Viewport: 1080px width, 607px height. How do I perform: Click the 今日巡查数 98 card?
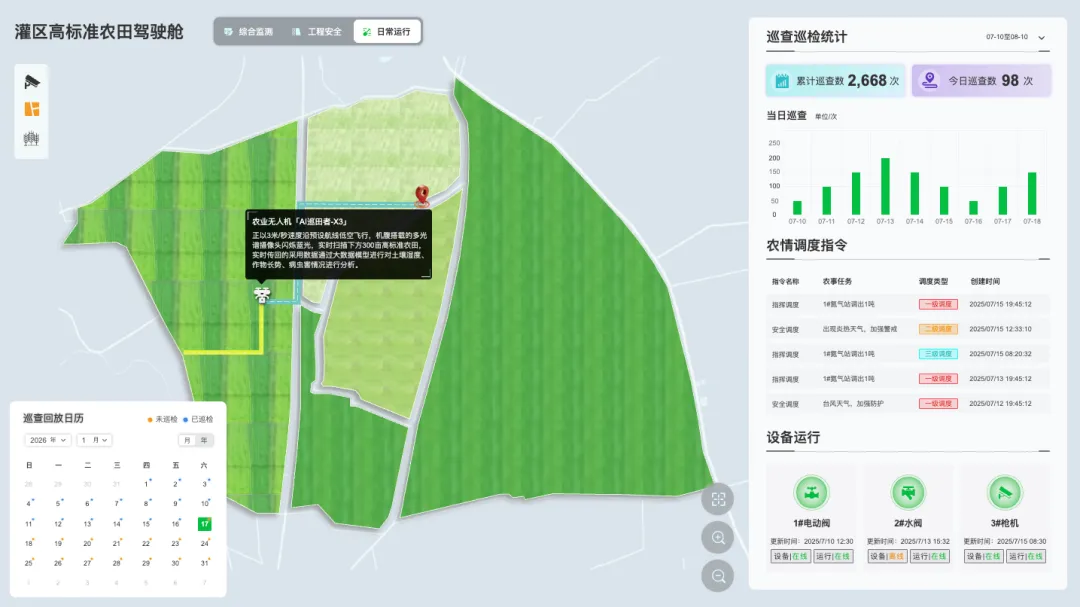982,81
